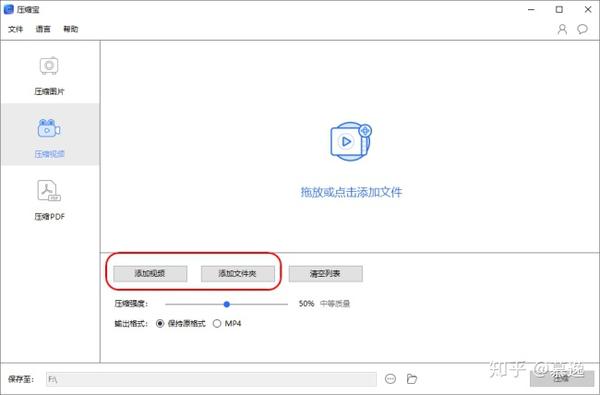The width and height of the screenshot is (600, 395).
Task: Click the 压缩PDF label in the sidebar
Action: pyautogui.click(x=49, y=217)
